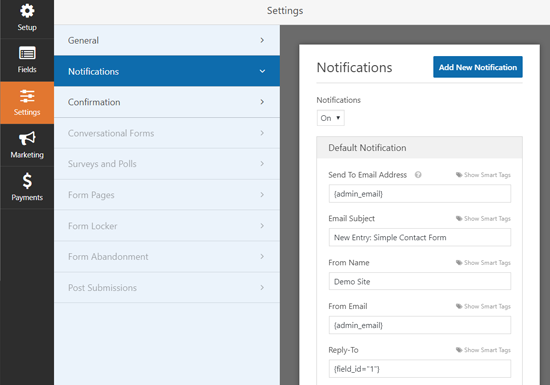Open Conversational Forms settings
Image resolution: width=550 pixels, height=385 pixels.
click(167, 133)
